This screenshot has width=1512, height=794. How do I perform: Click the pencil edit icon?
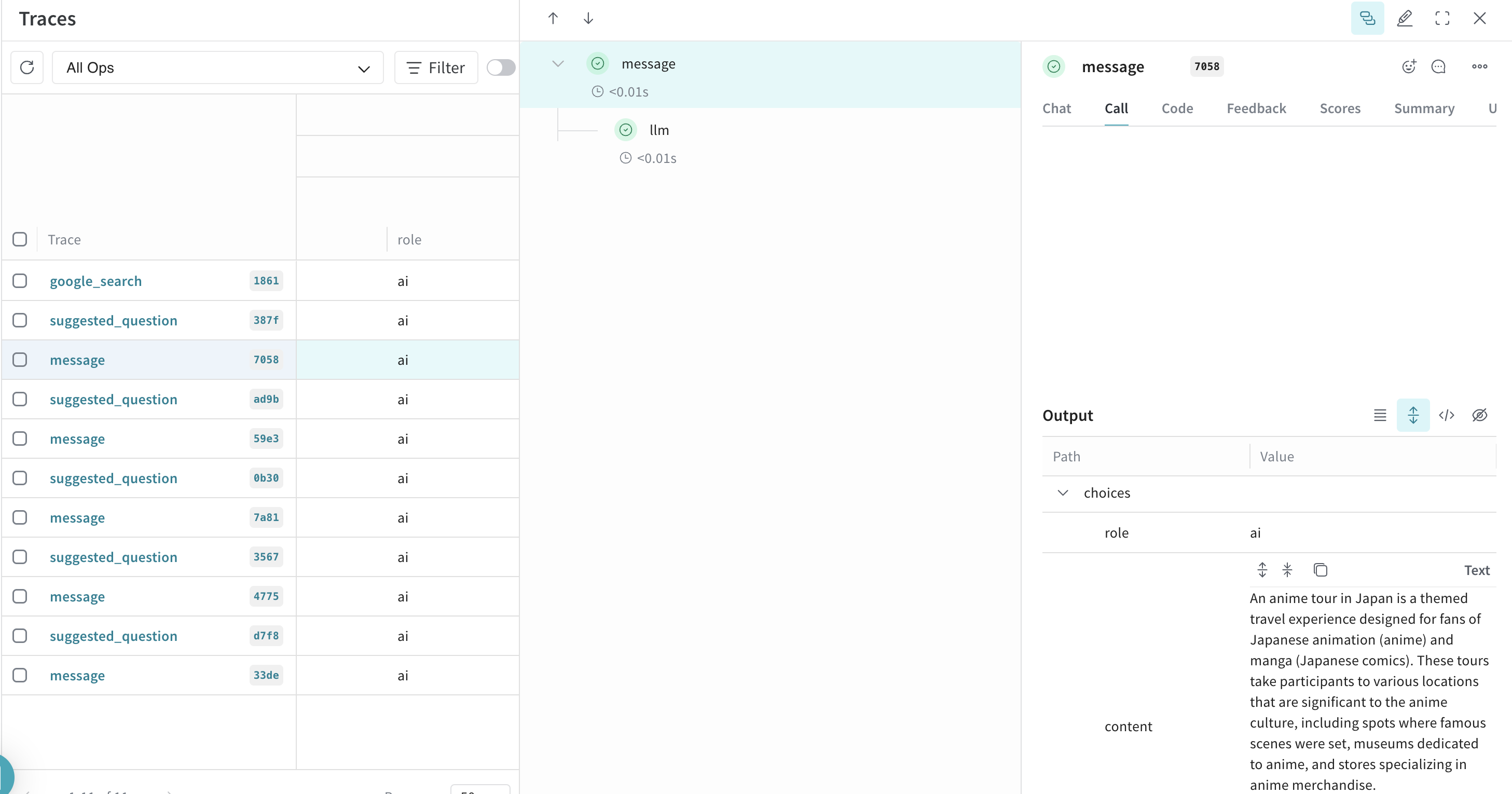(x=1405, y=18)
